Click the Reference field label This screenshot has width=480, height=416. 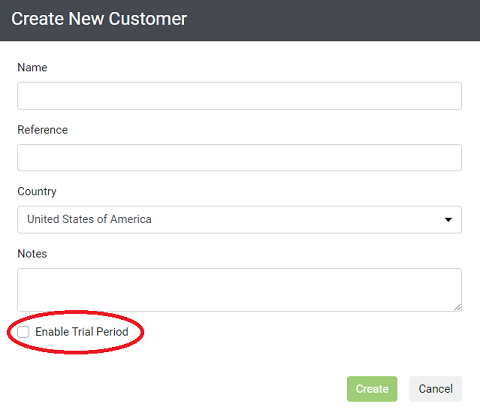coord(42,130)
